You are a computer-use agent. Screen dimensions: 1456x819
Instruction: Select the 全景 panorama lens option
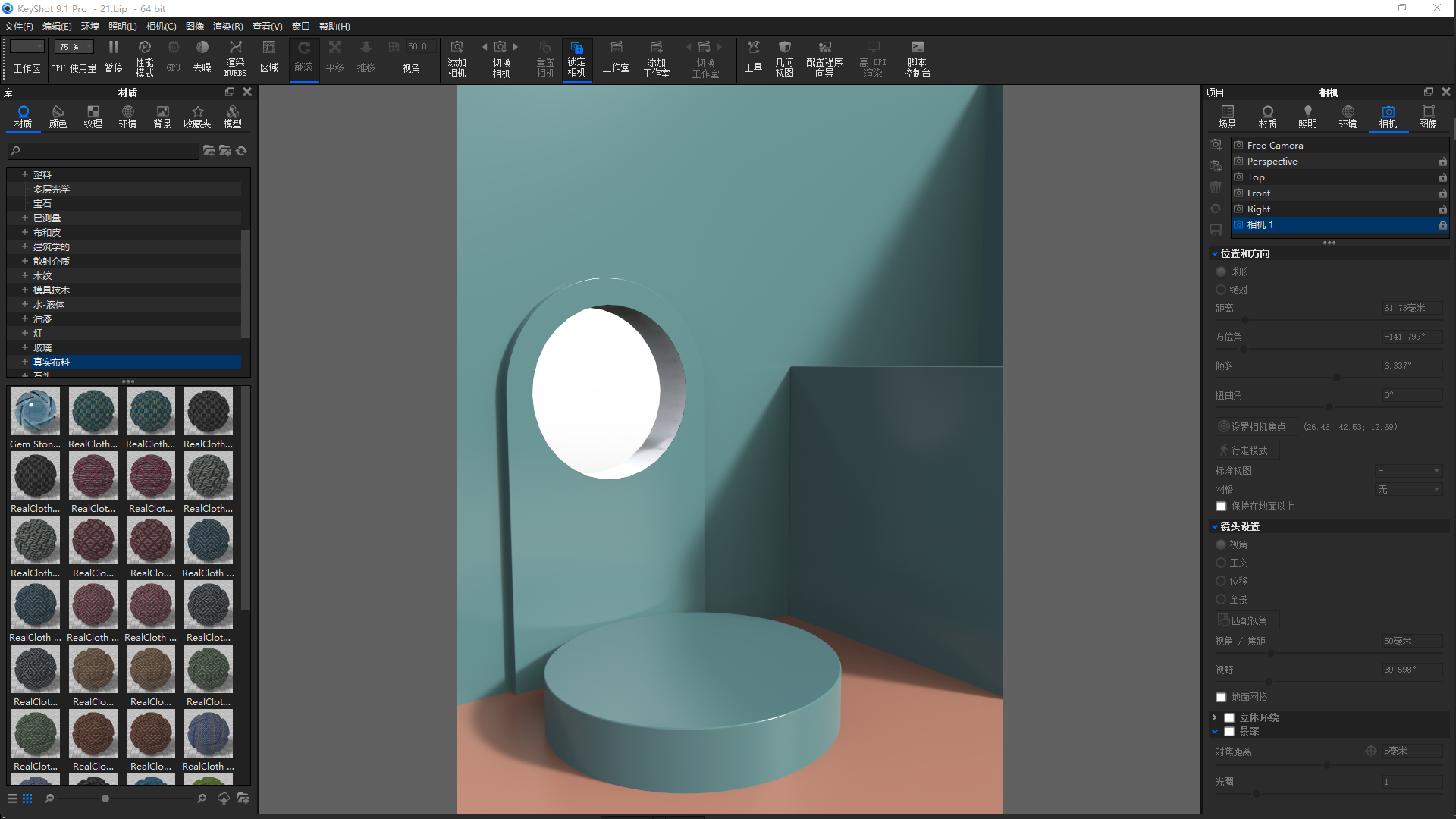[x=1221, y=599]
